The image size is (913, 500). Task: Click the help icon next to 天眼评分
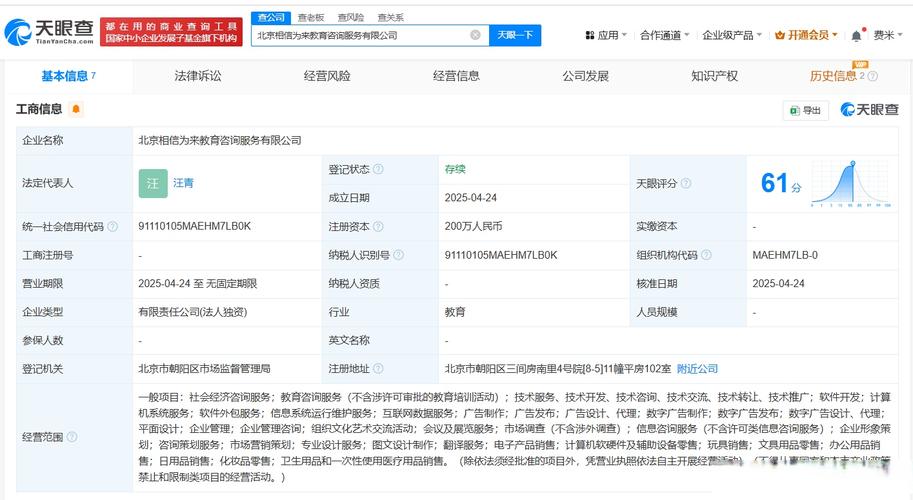[686, 183]
